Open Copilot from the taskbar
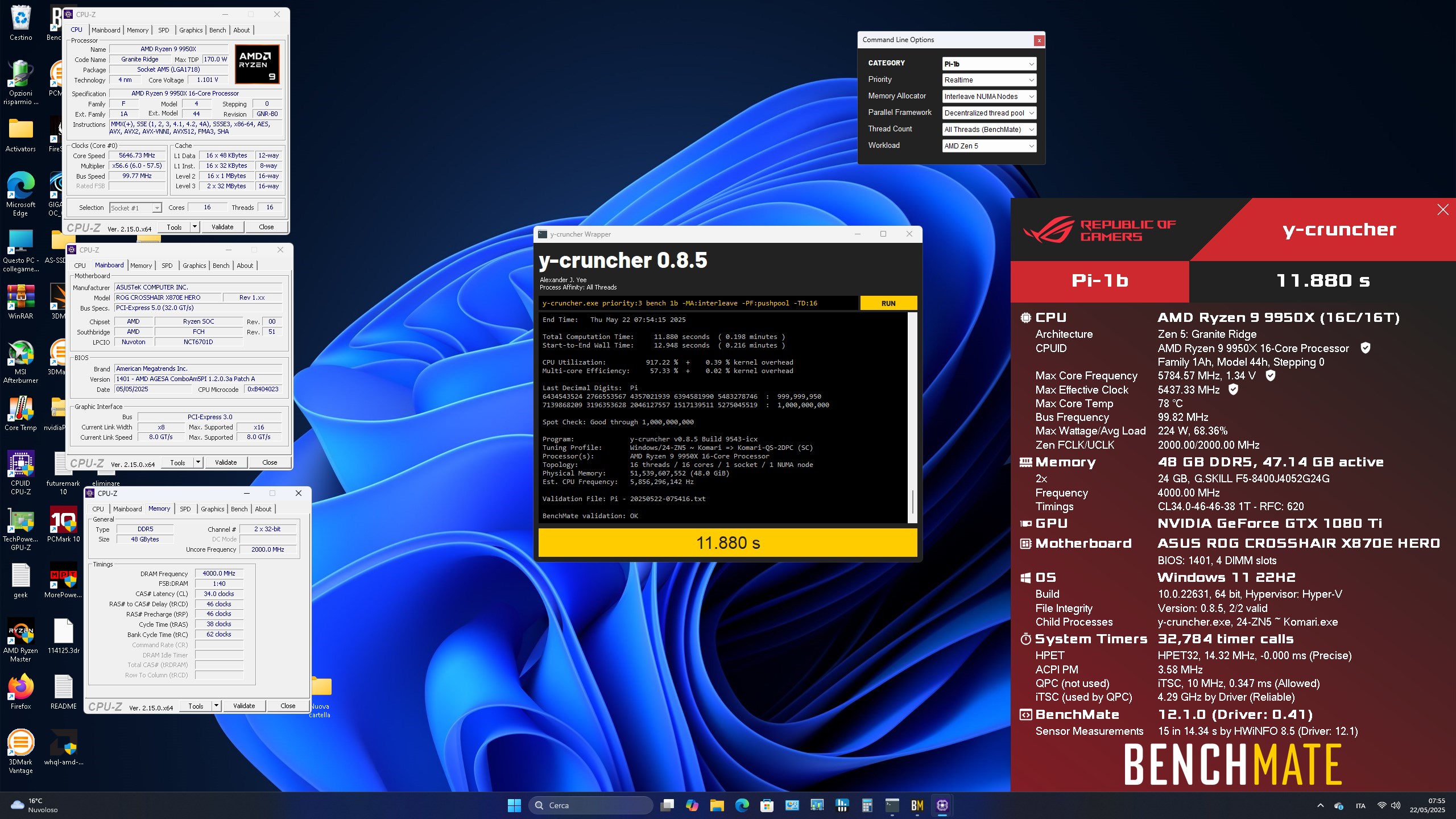The width and height of the screenshot is (1456, 819). tap(692, 805)
